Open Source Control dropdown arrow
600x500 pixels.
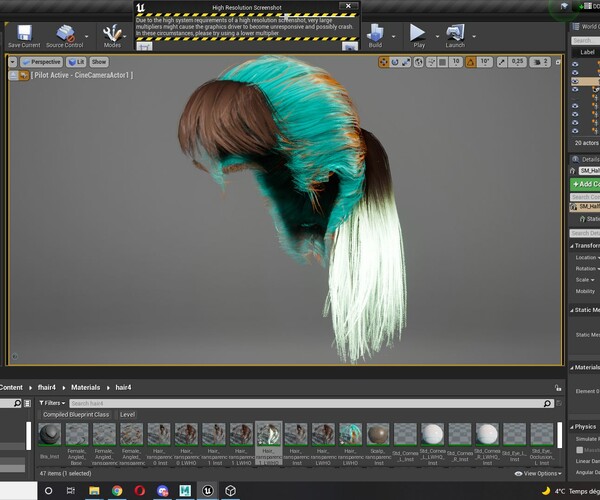[x=87, y=37]
